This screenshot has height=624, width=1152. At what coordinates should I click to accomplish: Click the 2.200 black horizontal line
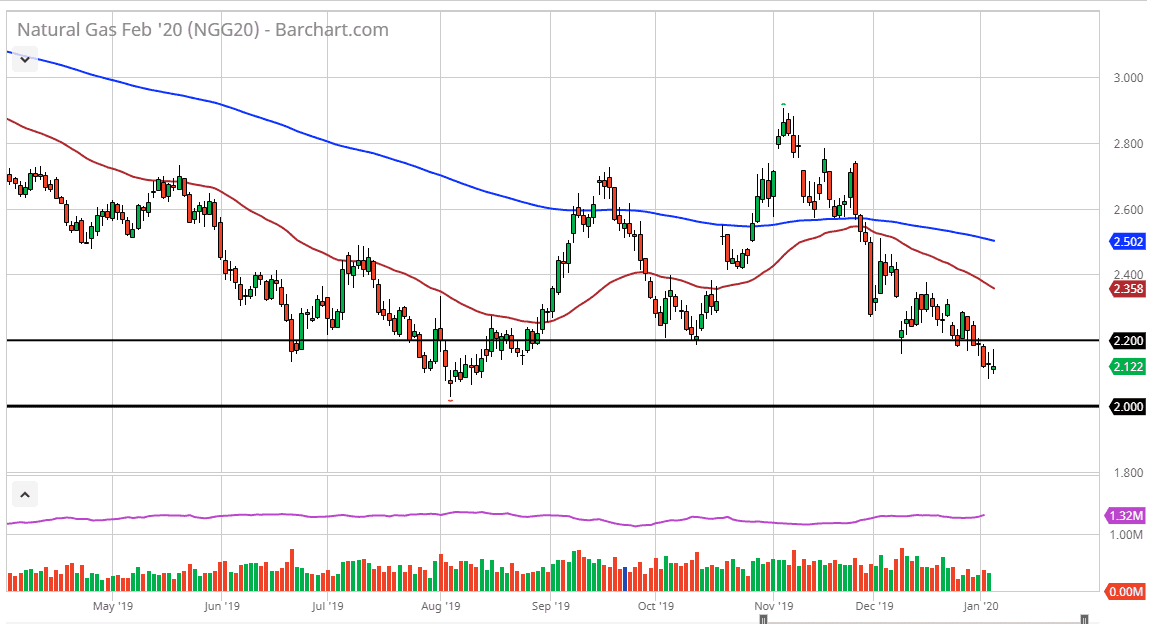point(552,340)
